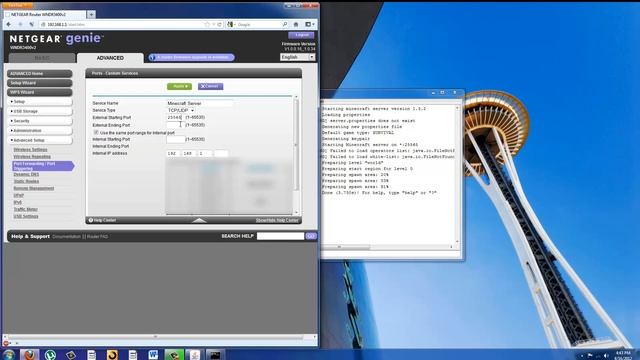Open the Static Routes link

click(26, 181)
